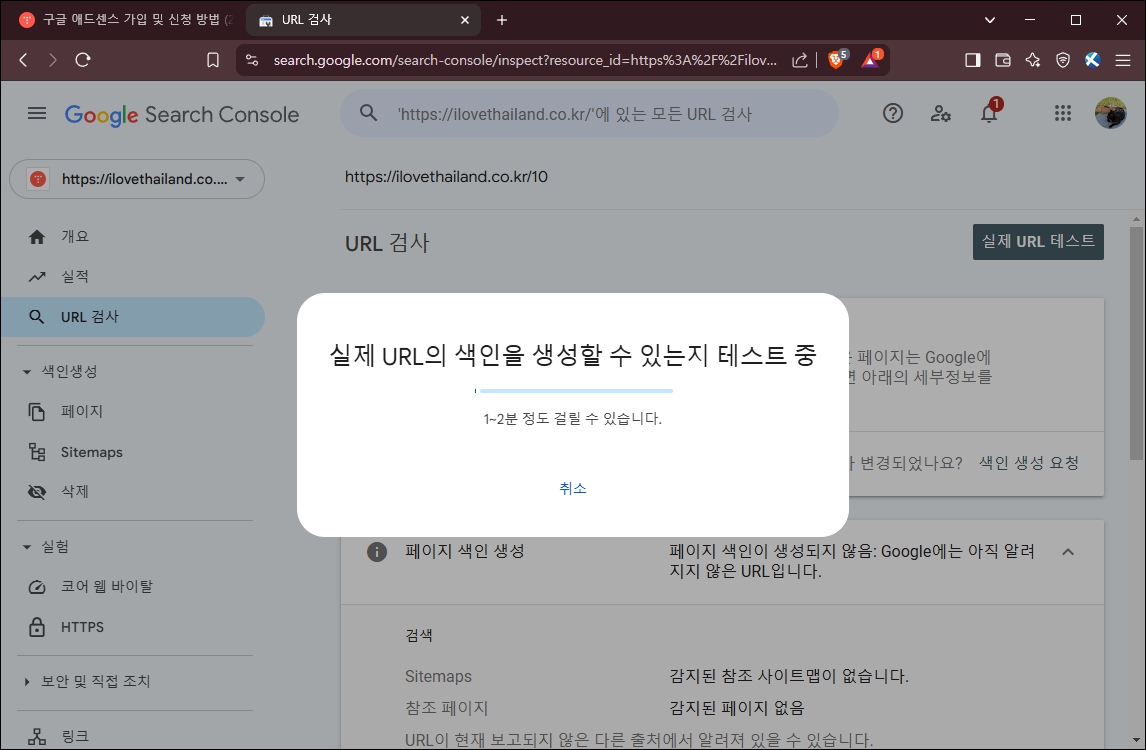Close the URL 검사 tab
This screenshot has height=750, width=1146.
coord(465,20)
